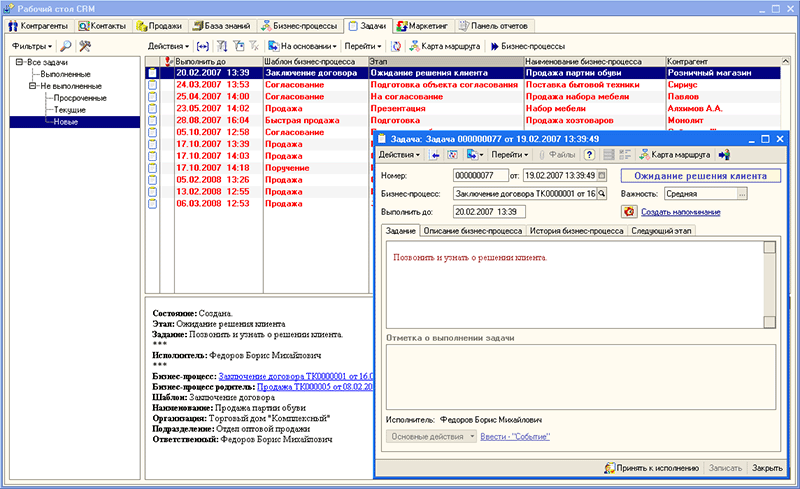Open Продажа ТК000005 parent process link
Image resolution: width=800 pixels, height=489 pixels.
pyautogui.click(x=315, y=387)
